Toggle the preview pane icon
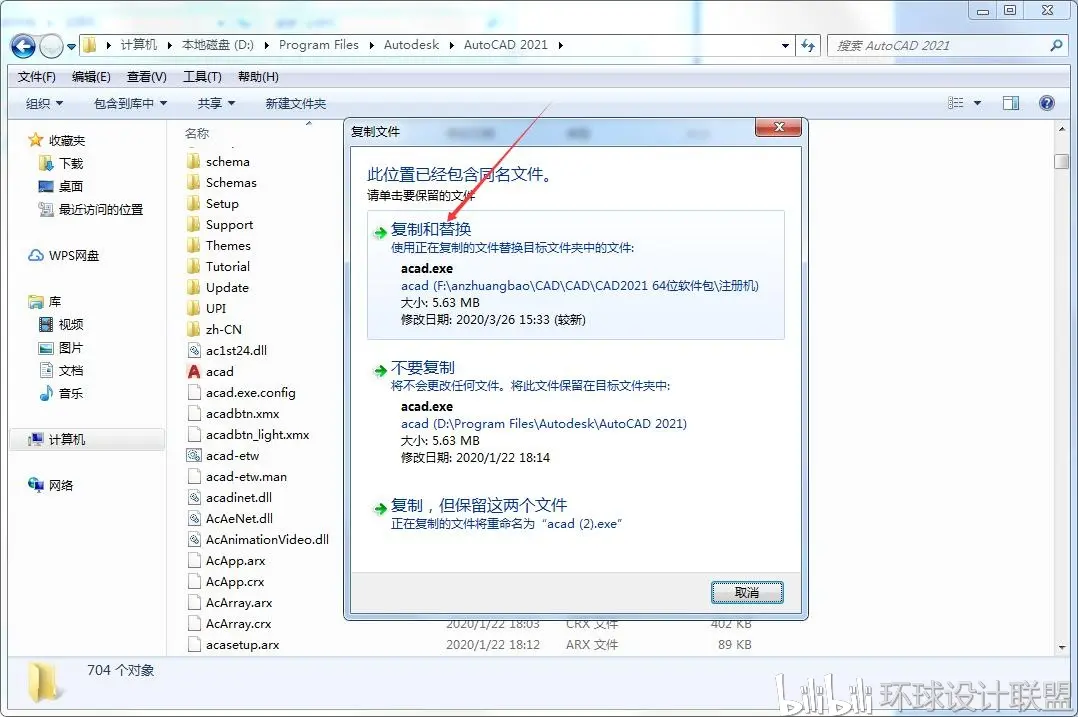Viewport: 1078px width, 717px height. [1011, 103]
